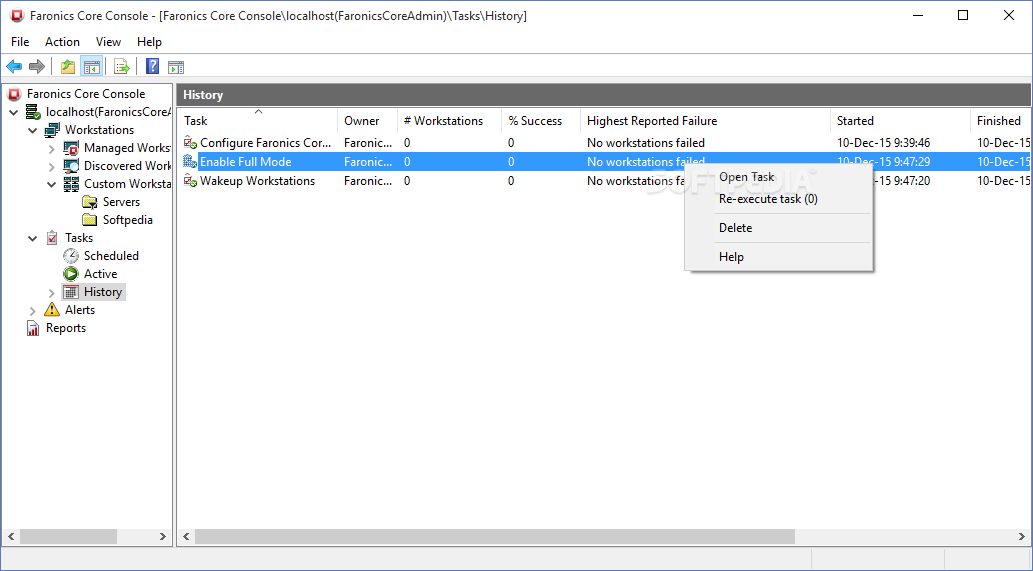This screenshot has width=1033, height=571.
Task: Click Started cell '10-Dec-15 9:39:46'
Action: coord(883,143)
